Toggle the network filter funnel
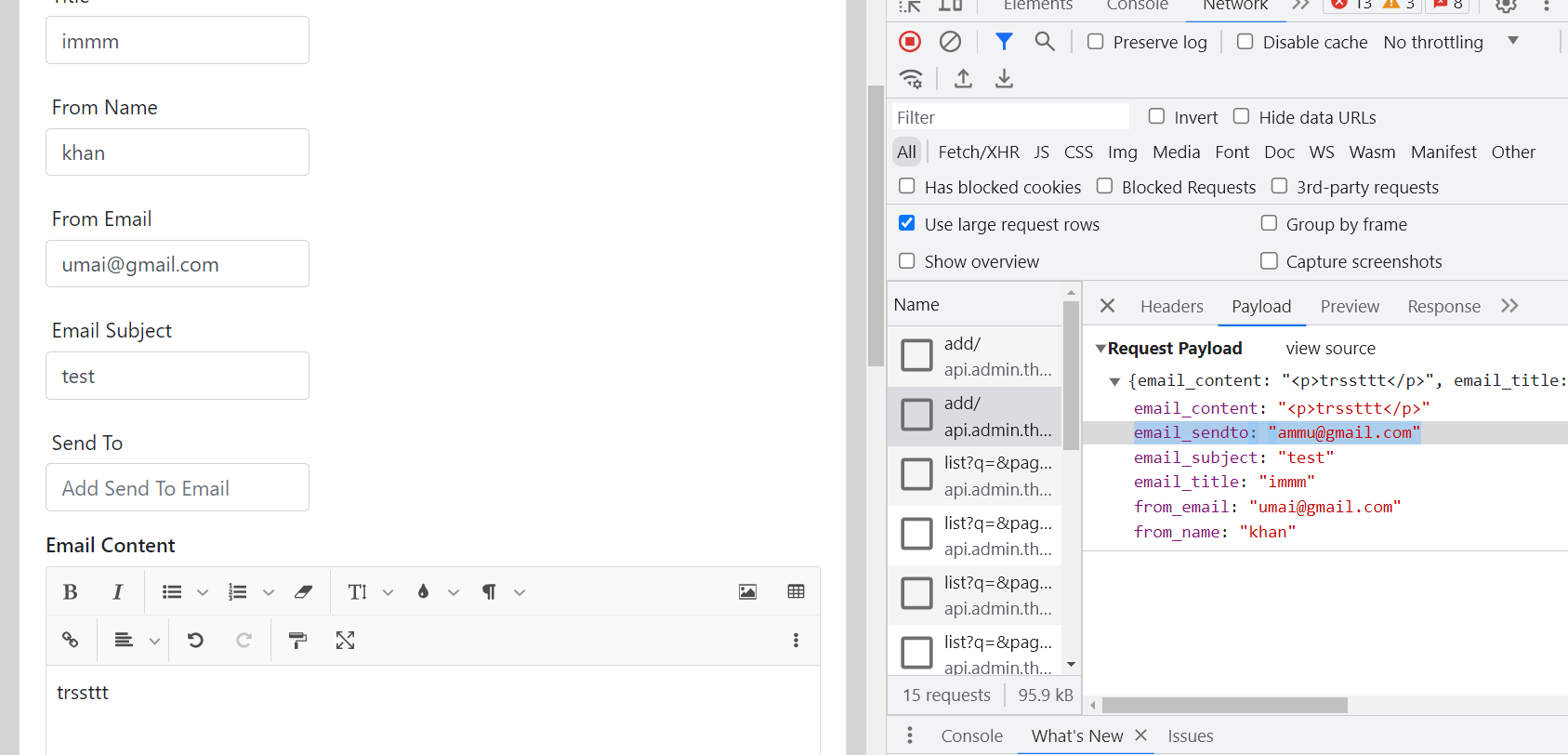 coord(1004,41)
